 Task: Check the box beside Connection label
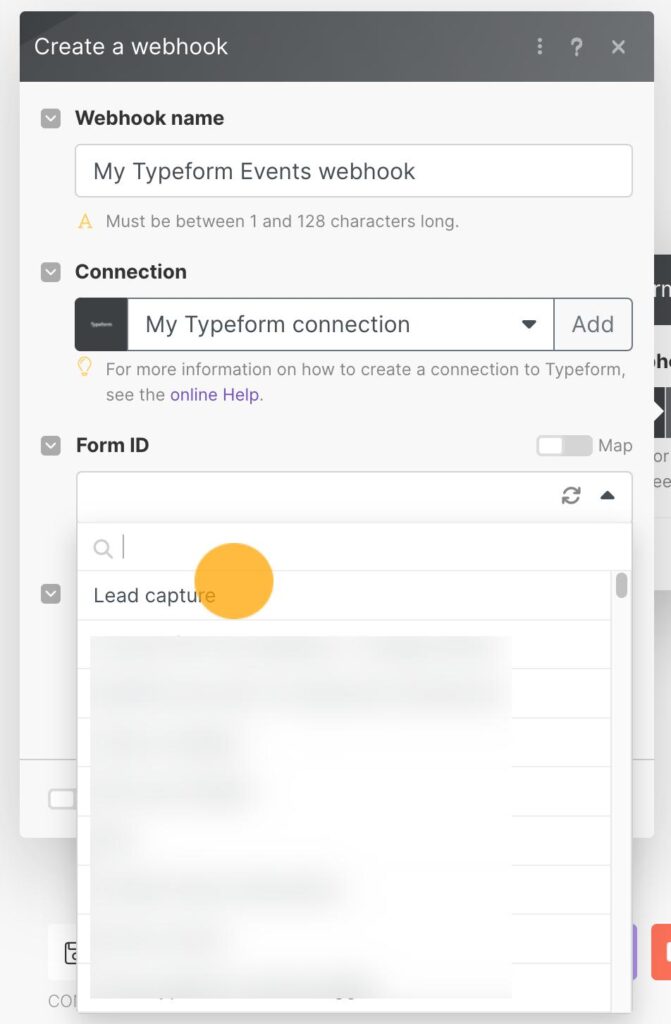(x=50, y=272)
